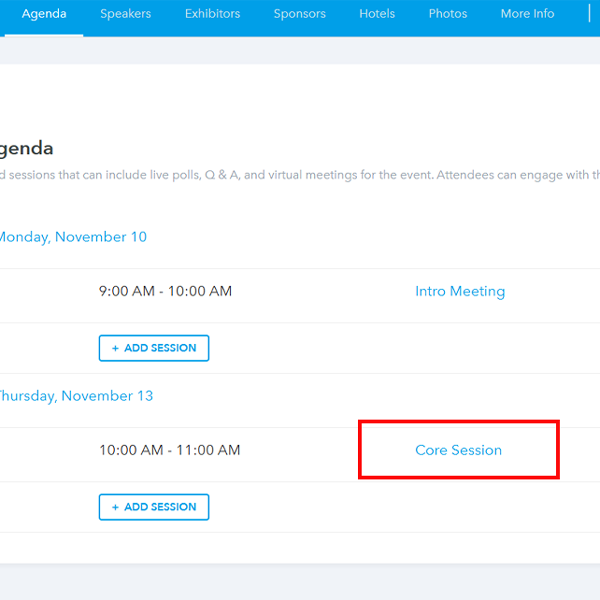Click the vertical divider right of More Info

(589, 14)
